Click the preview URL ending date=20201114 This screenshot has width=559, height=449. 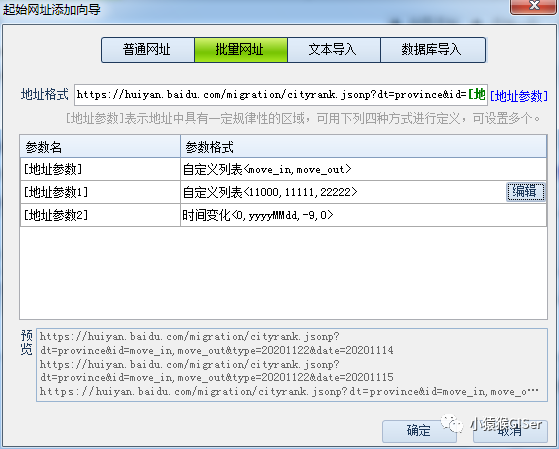[x=217, y=343]
